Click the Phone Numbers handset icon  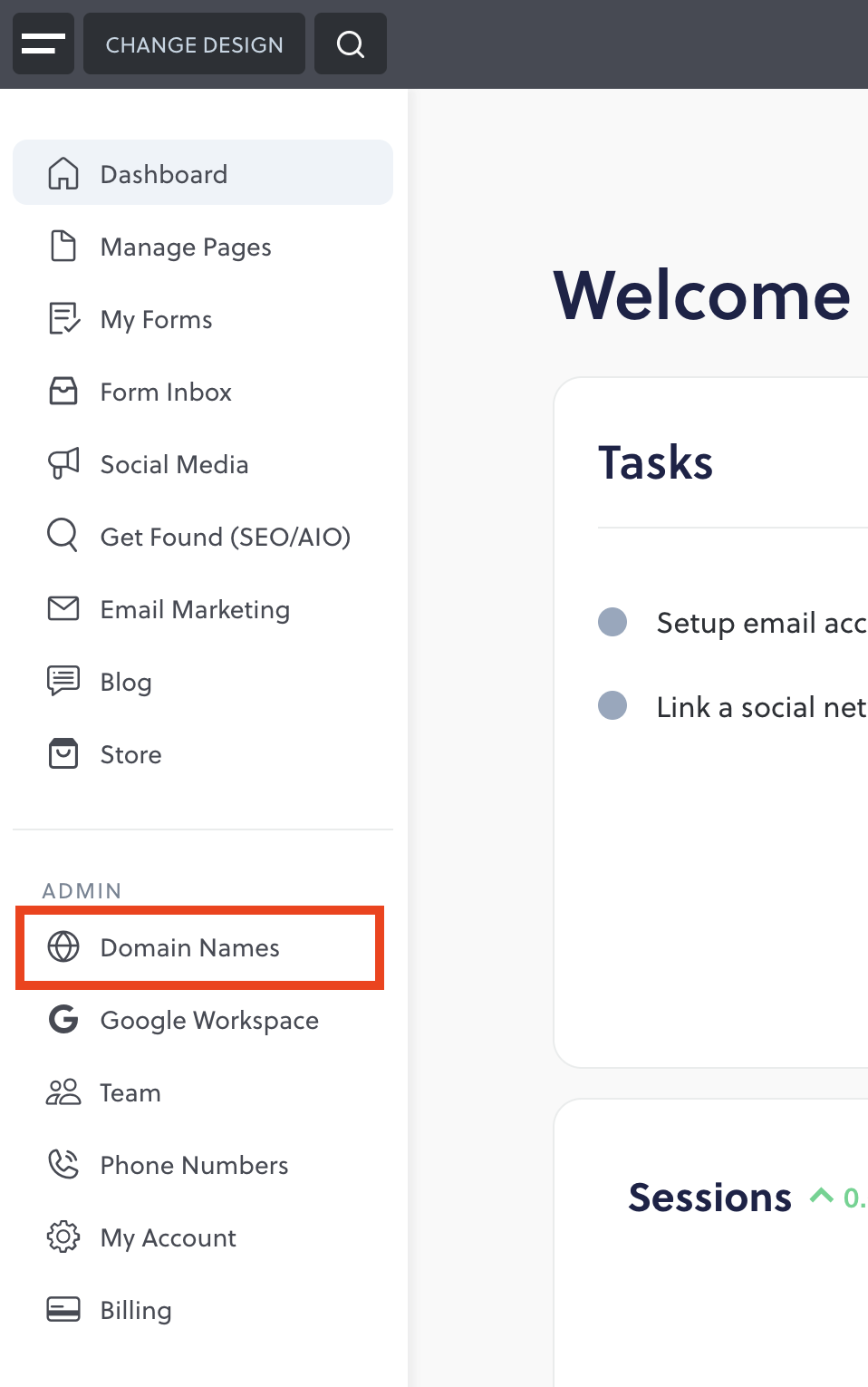click(63, 1164)
